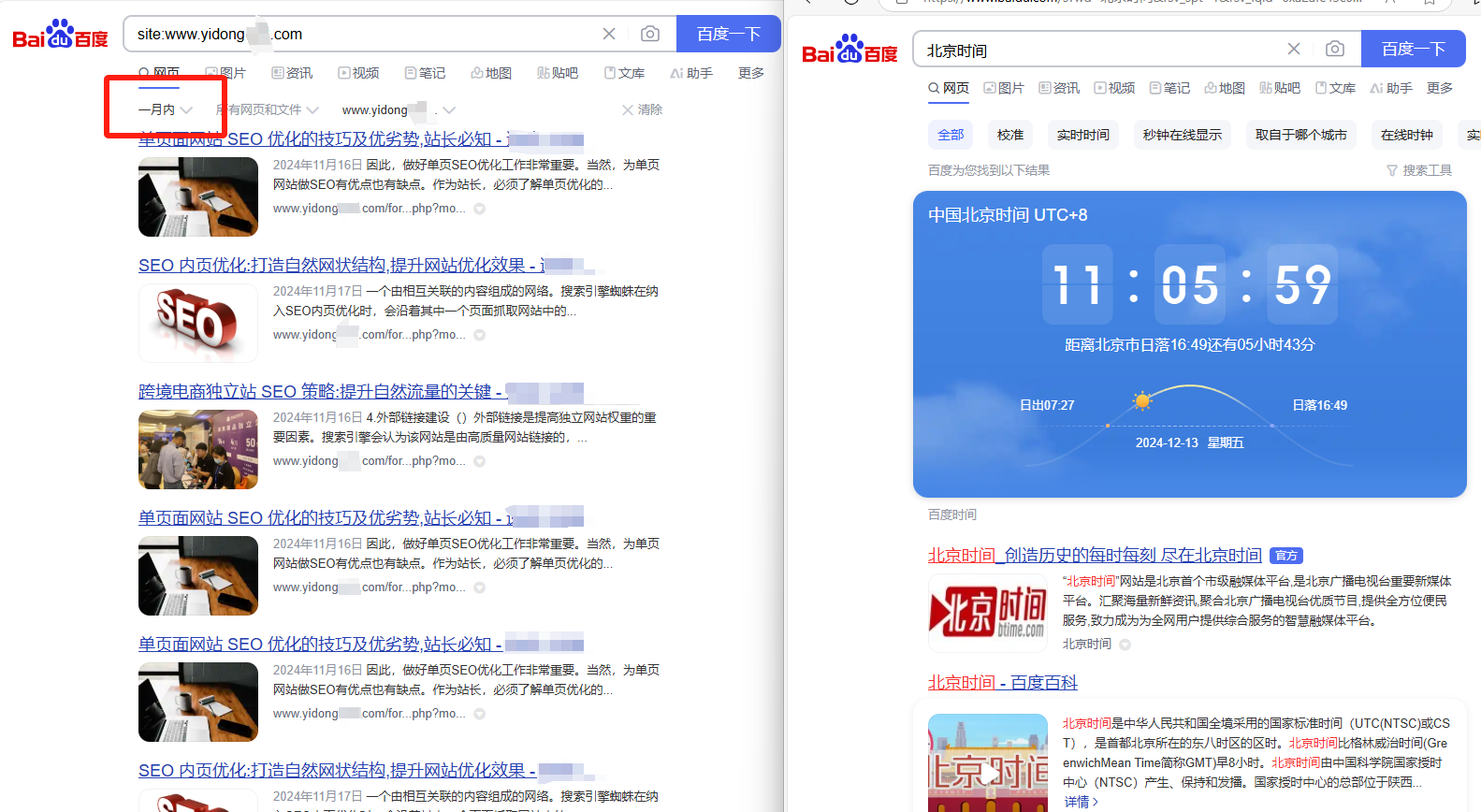Viewport: 1481px width, 812px height.
Task: Open 所有网页和文件 file type dropdown
Action: point(267,109)
